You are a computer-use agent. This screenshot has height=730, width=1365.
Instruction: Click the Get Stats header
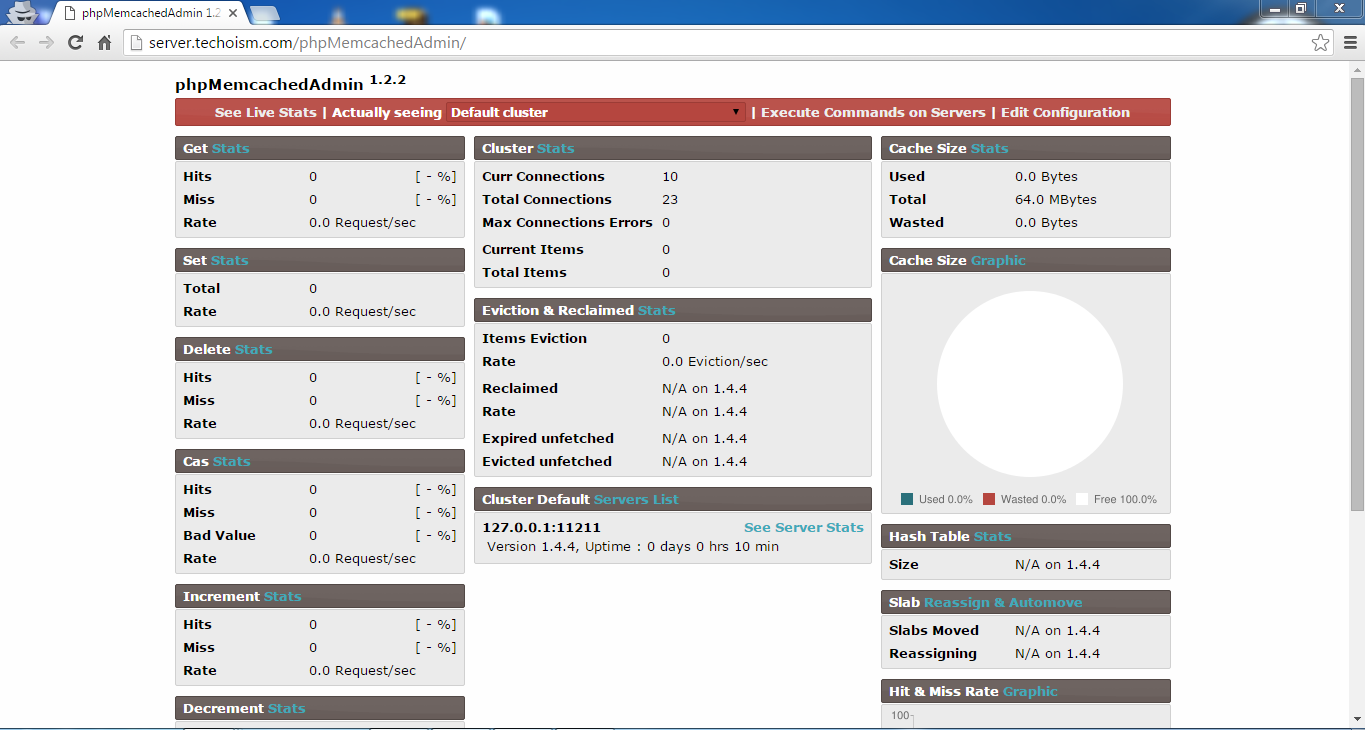tap(320, 148)
